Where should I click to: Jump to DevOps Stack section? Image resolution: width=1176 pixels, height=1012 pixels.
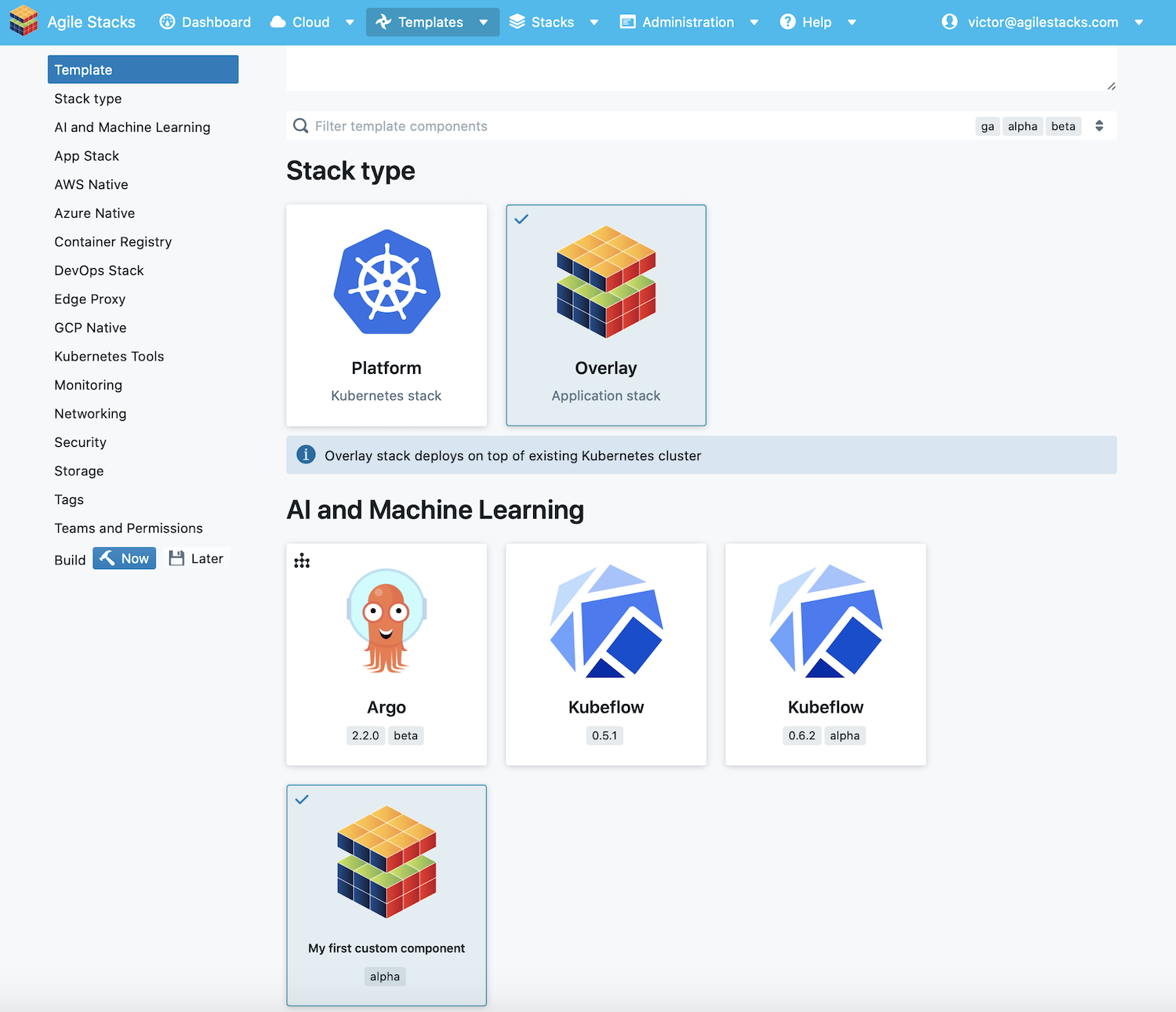click(99, 270)
